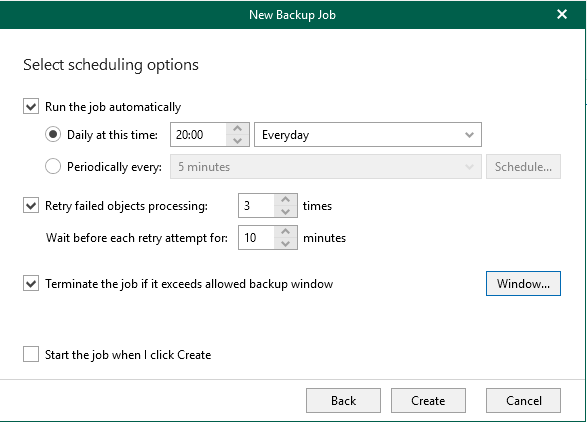This screenshot has height=422, width=587.
Task: Select the Periodically every option
Action: point(53,166)
